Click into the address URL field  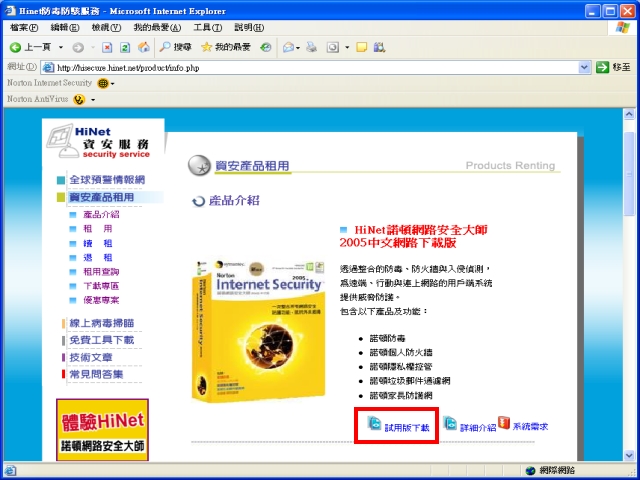(310, 67)
